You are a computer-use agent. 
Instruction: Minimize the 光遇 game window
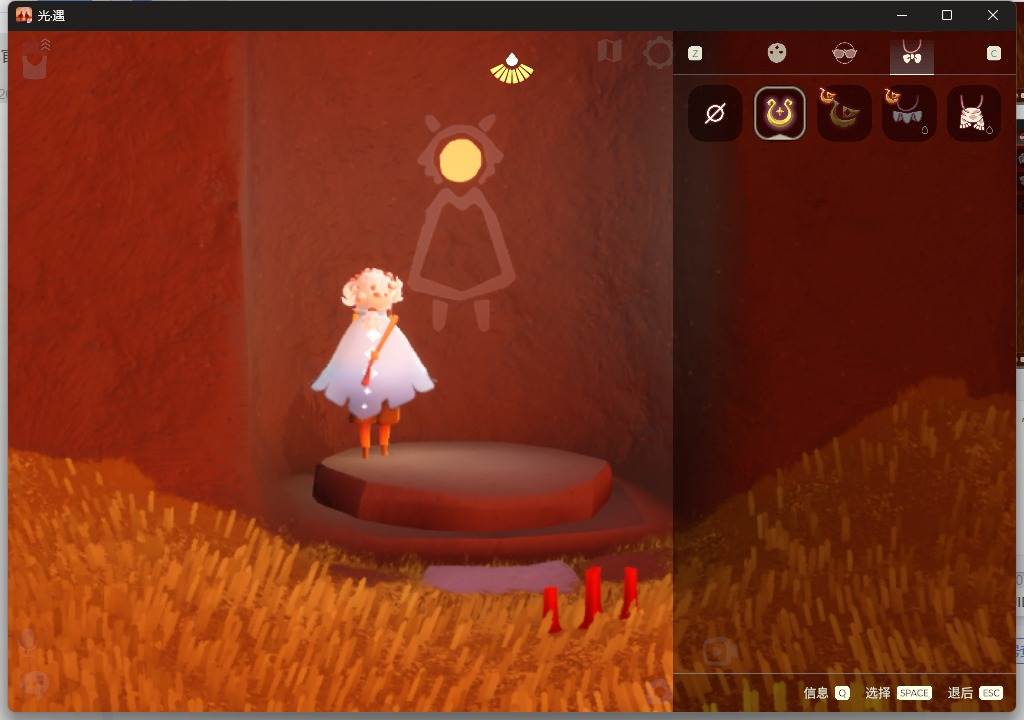click(903, 15)
